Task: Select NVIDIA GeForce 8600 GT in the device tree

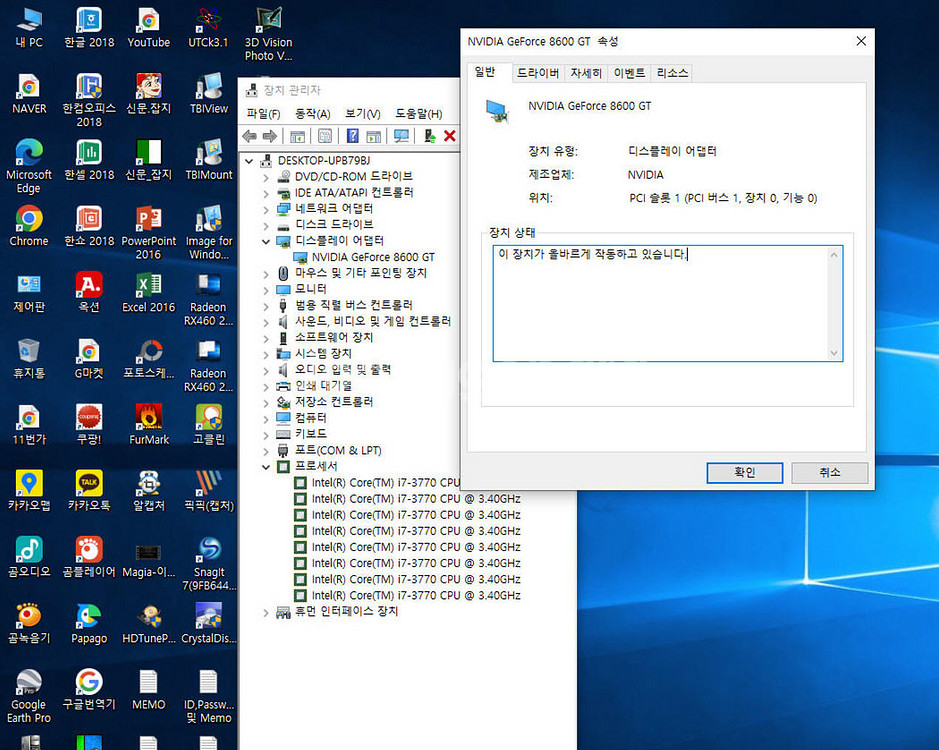Action: click(372, 257)
